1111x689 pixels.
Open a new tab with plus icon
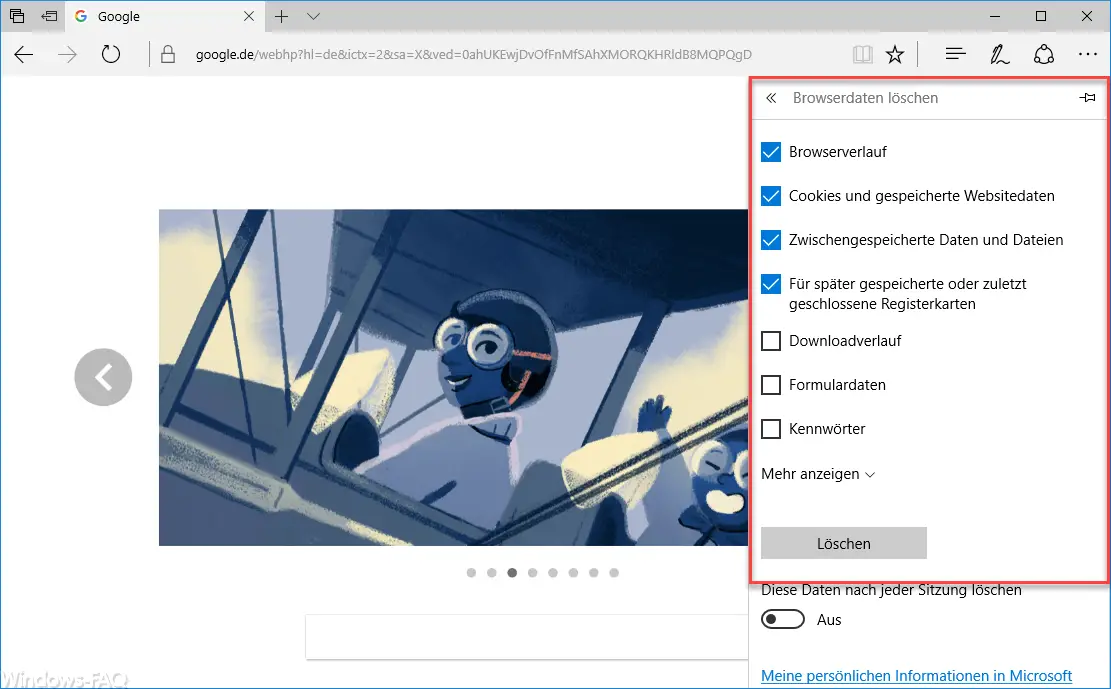[x=281, y=16]
